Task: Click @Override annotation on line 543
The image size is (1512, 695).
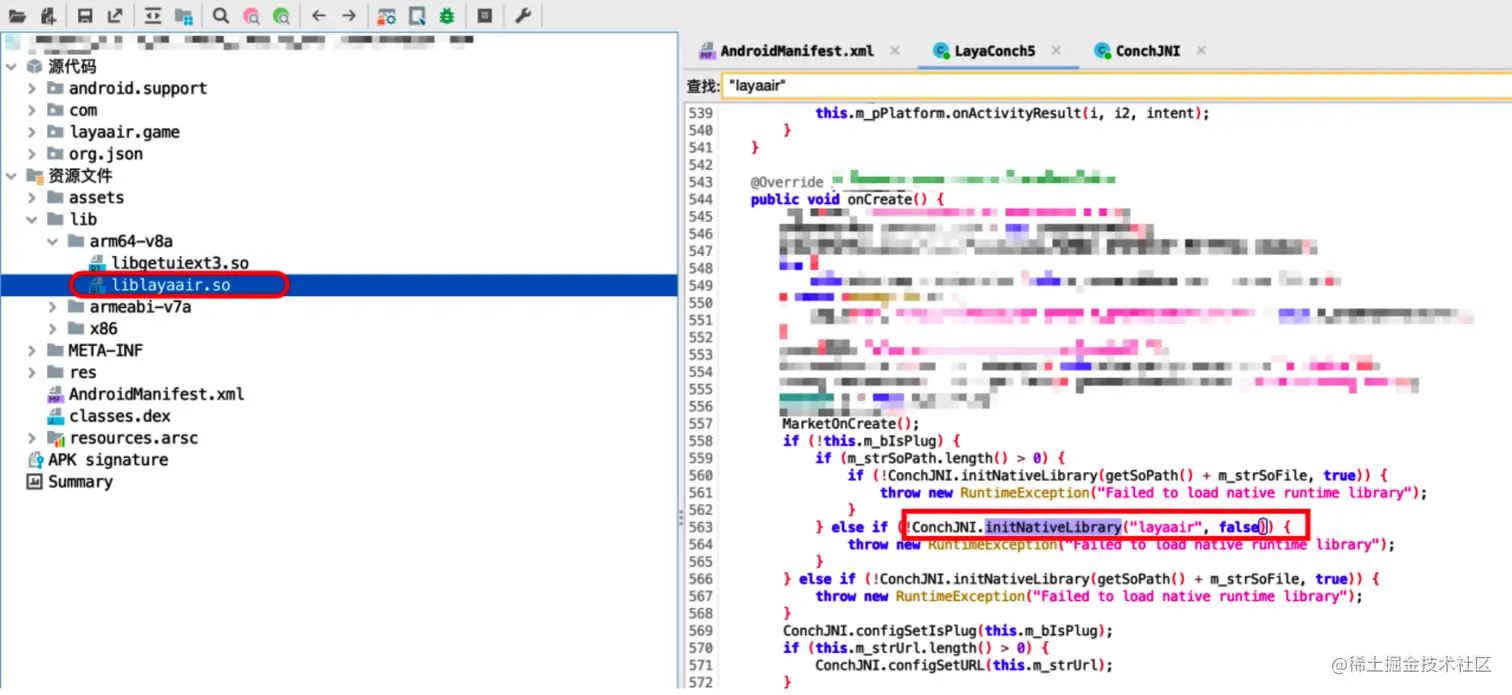Action: click(787, 182)
